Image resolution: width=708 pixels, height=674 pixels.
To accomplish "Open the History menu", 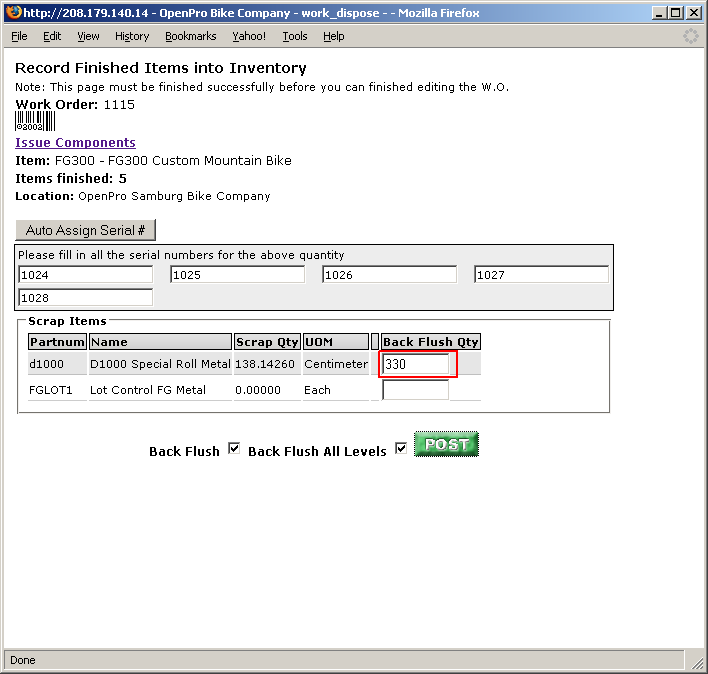I will click(132, 36).
